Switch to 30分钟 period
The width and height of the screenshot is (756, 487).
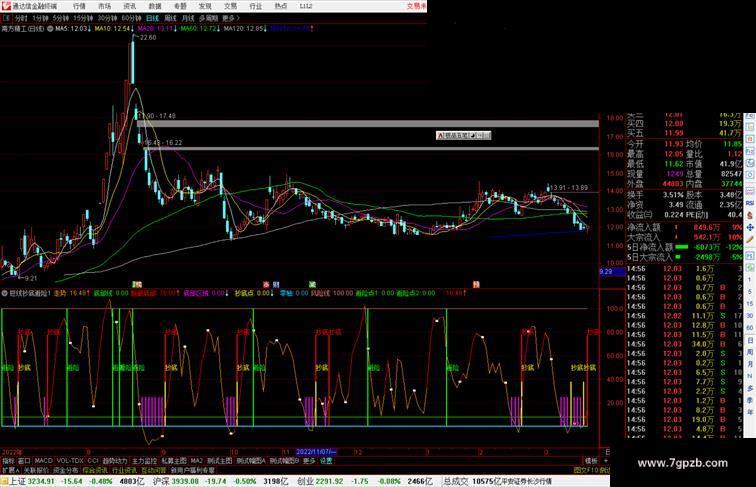(107, 18)
